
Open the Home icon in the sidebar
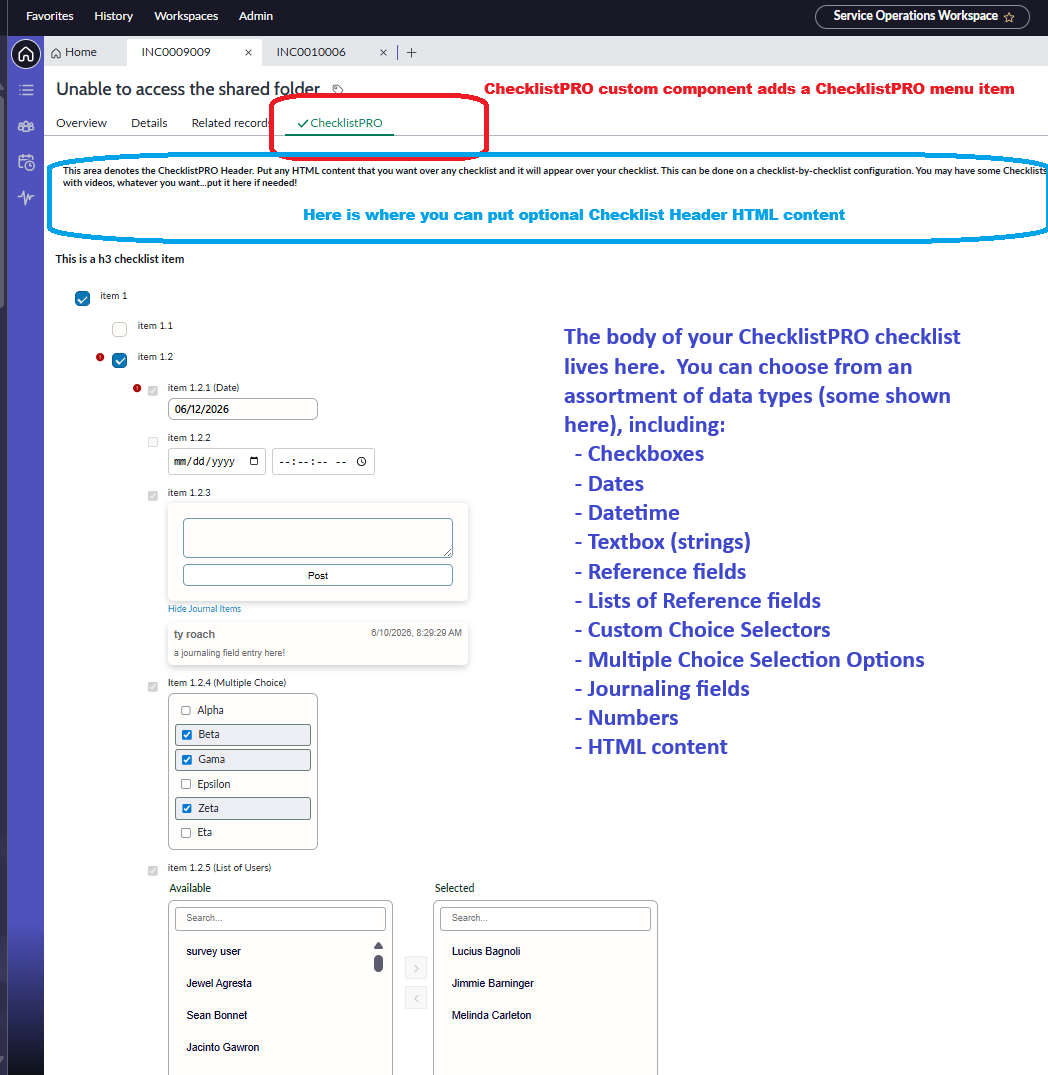pyautogui.click(x=26, y=53)
